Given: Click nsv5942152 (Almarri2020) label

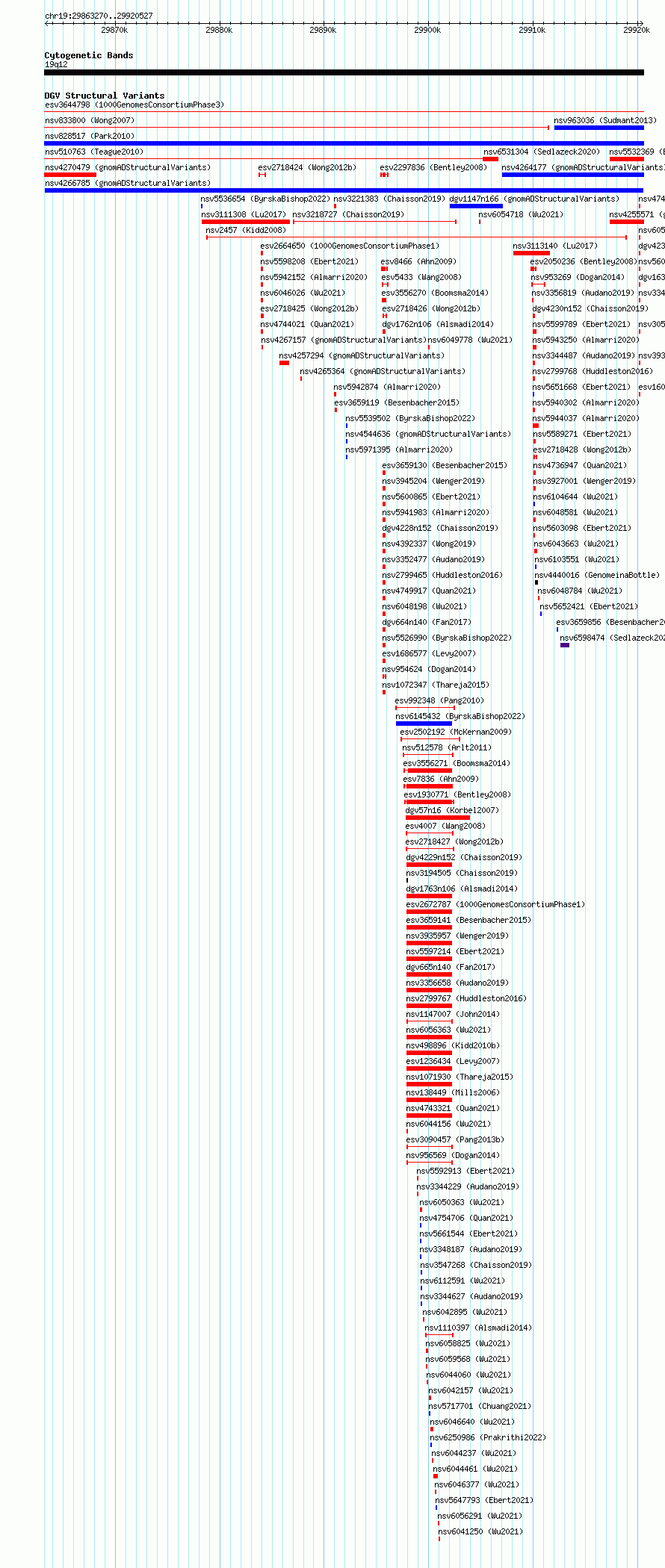Looking at the screenshot, I should pos(314,277).
